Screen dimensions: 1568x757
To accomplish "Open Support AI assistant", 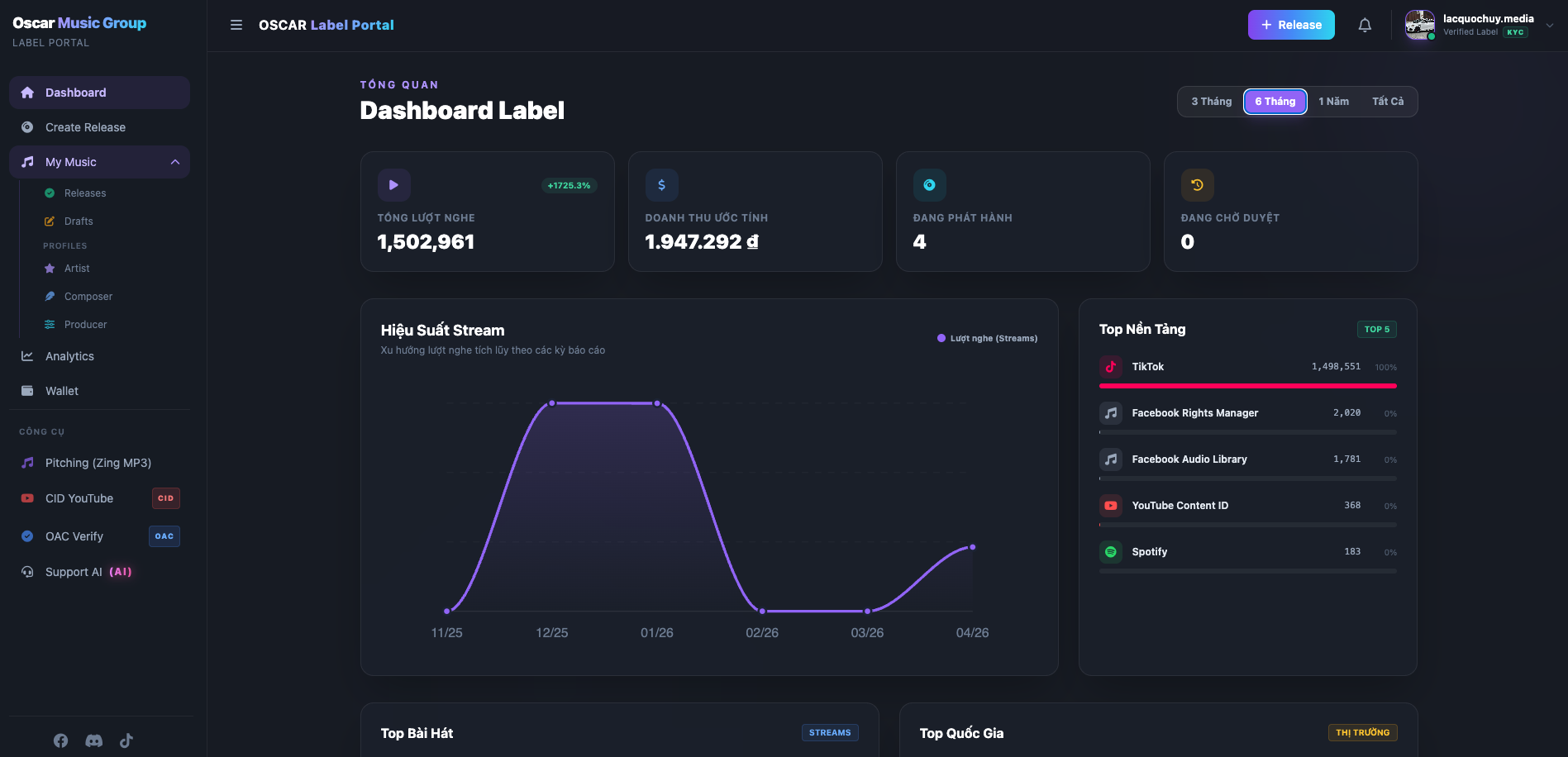I will (x=99, y=572).
